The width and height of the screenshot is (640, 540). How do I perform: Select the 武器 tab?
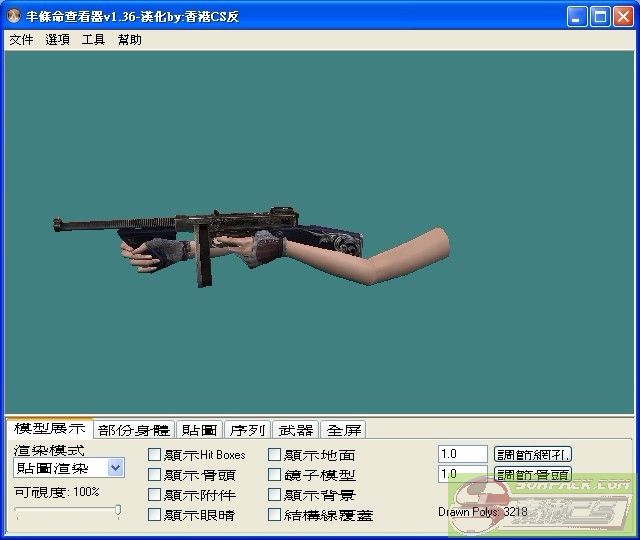[x=295, y=430]
